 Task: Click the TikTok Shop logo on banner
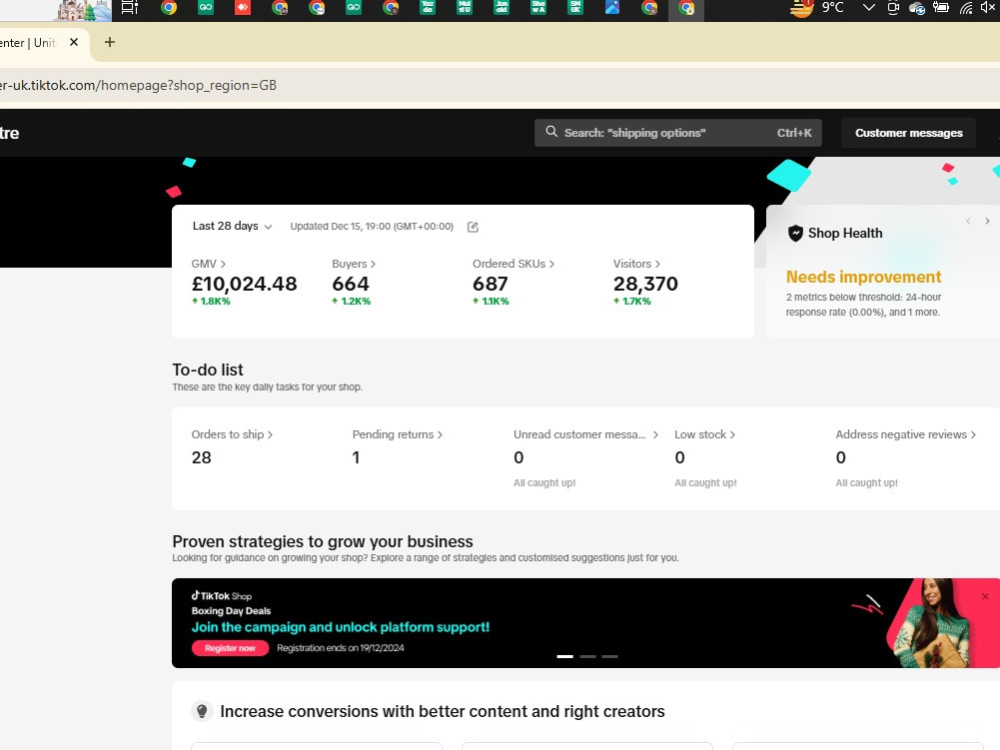(221, 596)
